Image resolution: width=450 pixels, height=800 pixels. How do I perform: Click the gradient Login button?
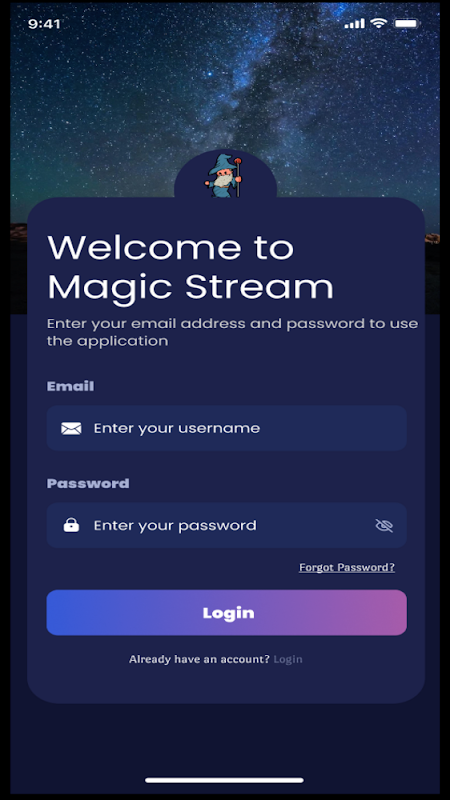[x=227, y=612]
